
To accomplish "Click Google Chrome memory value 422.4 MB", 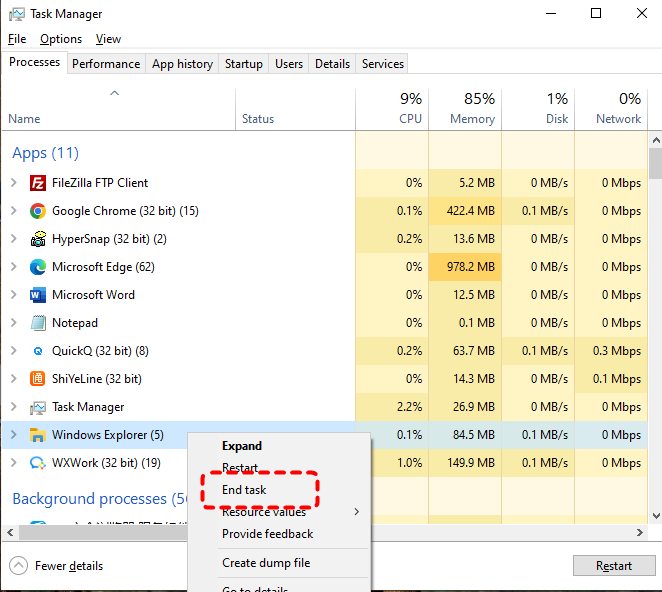I will [x=470, y=211].
